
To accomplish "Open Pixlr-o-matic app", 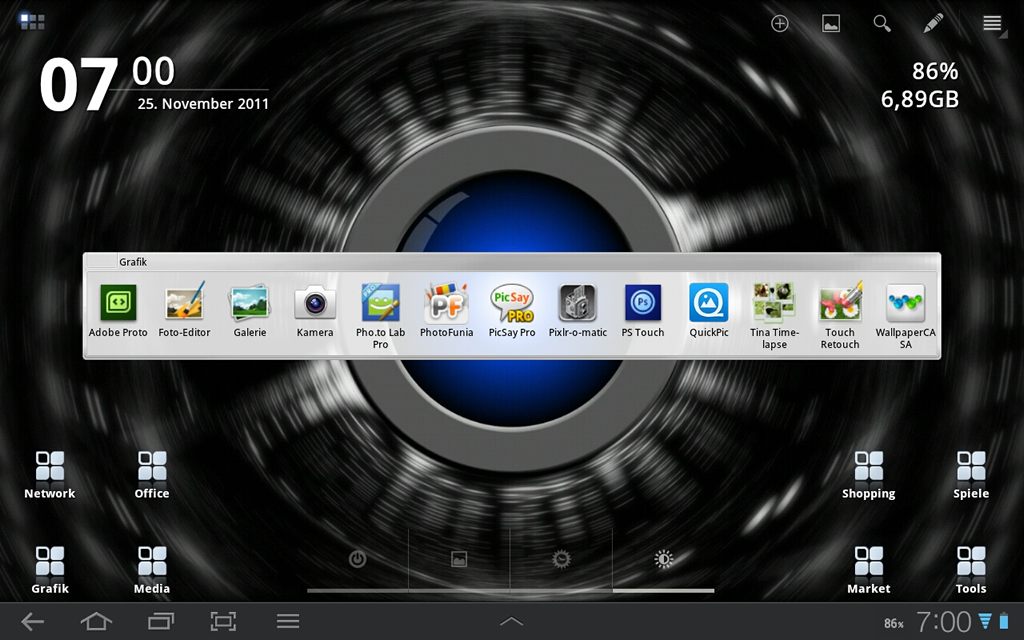I will point(577,311).
